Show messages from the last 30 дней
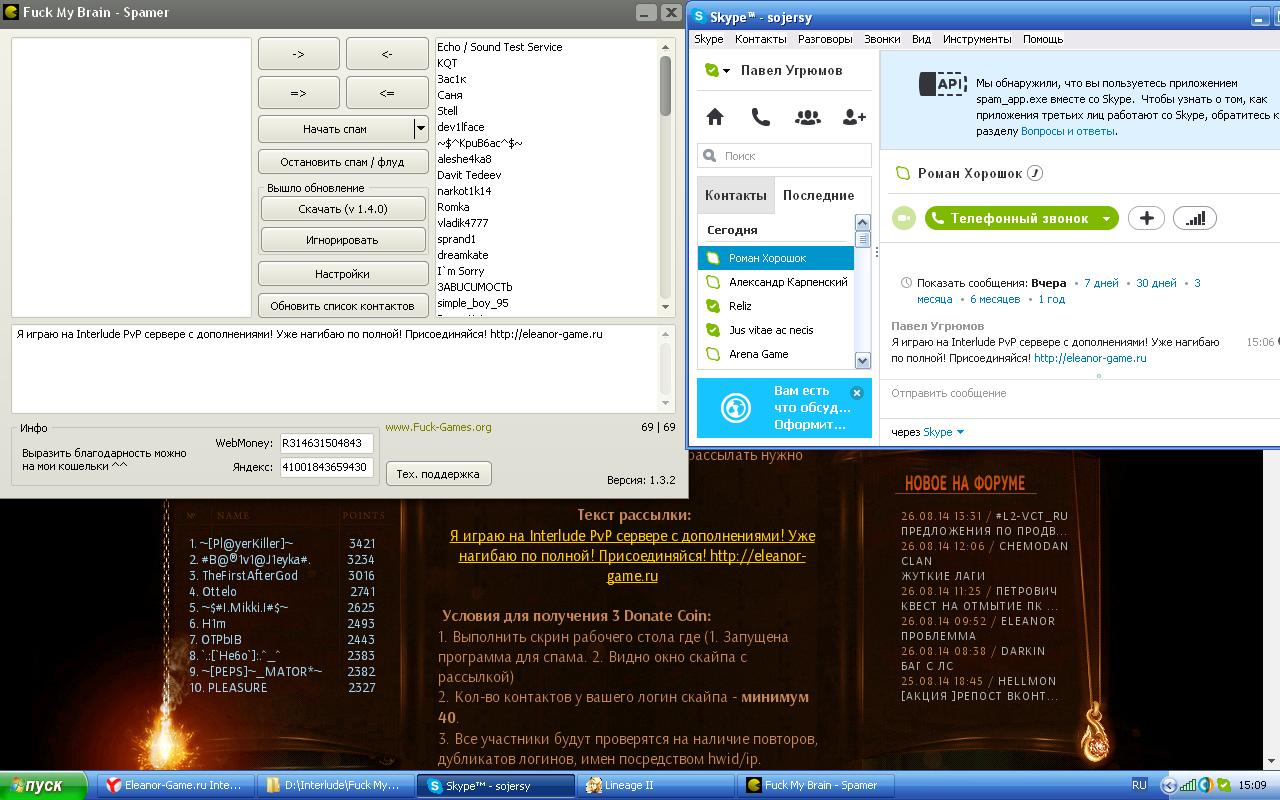Viewport: 1280px width, 800px height. click(1156, 283)
